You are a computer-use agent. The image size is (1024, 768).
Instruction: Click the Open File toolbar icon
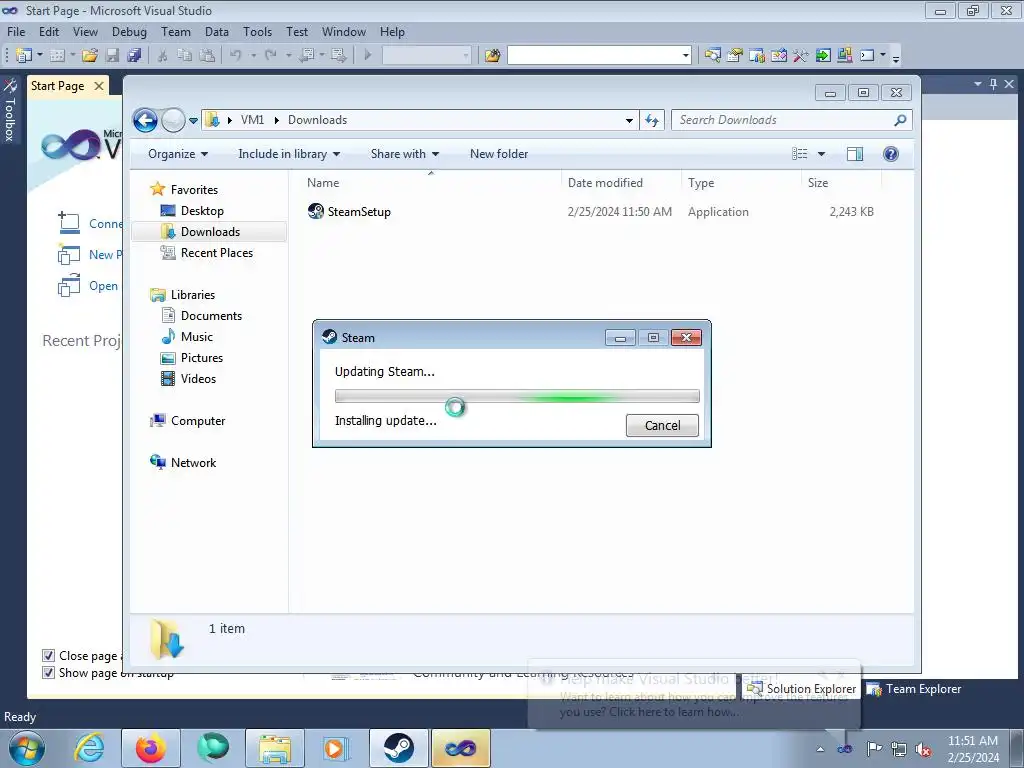(x=90, y=56)
